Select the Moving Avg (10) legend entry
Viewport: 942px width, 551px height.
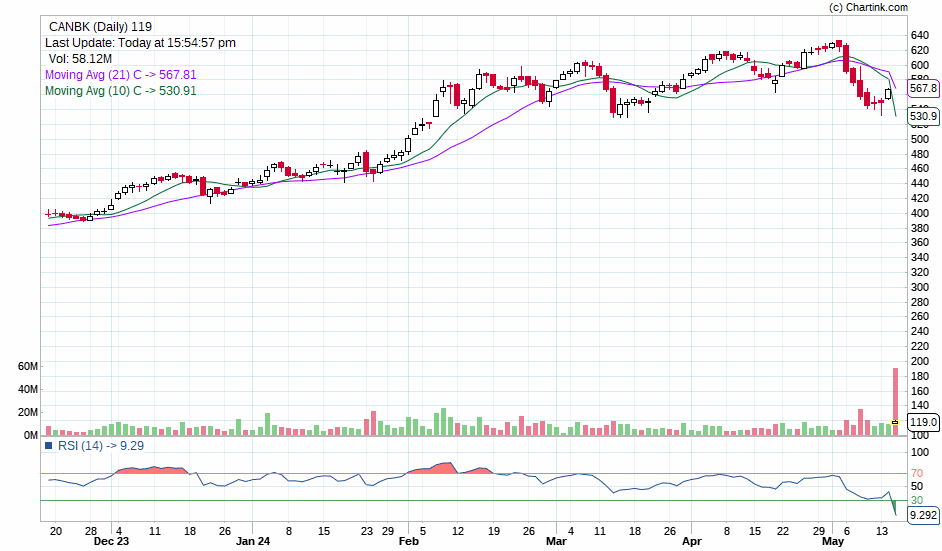click(x=121, y=91)
